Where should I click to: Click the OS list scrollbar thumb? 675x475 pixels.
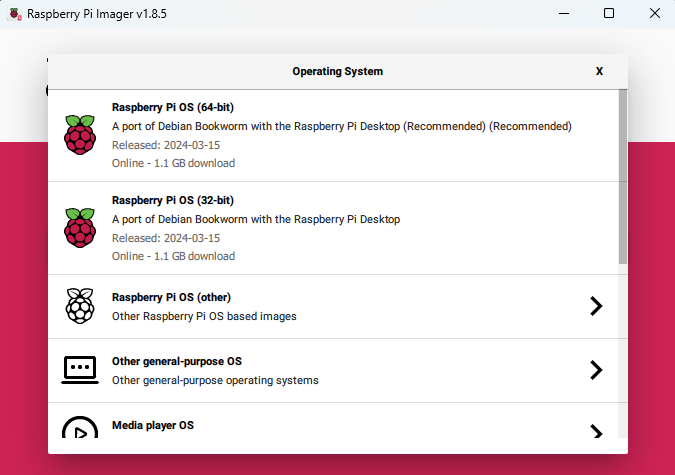point(623,177)
